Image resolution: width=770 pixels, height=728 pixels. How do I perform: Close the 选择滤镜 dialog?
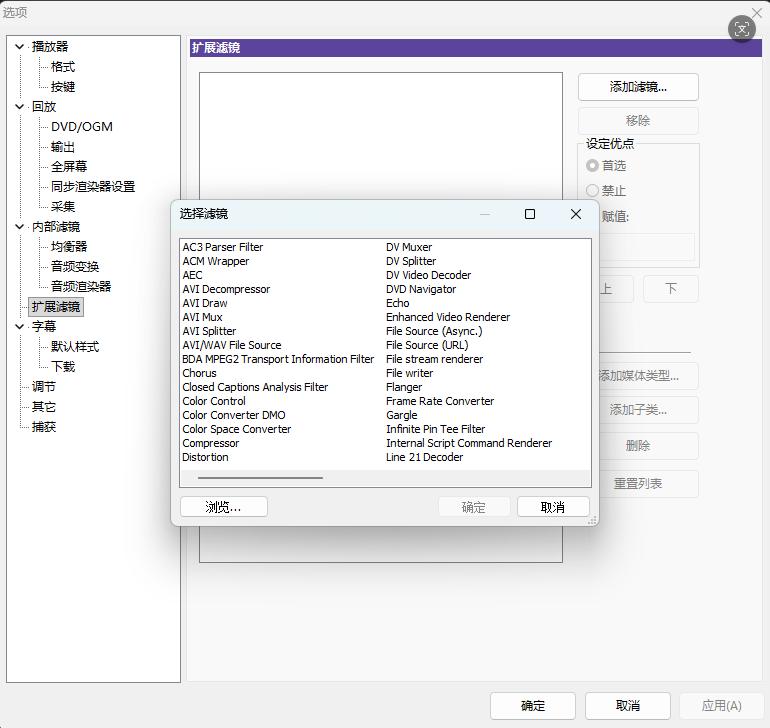click(576, 214)
